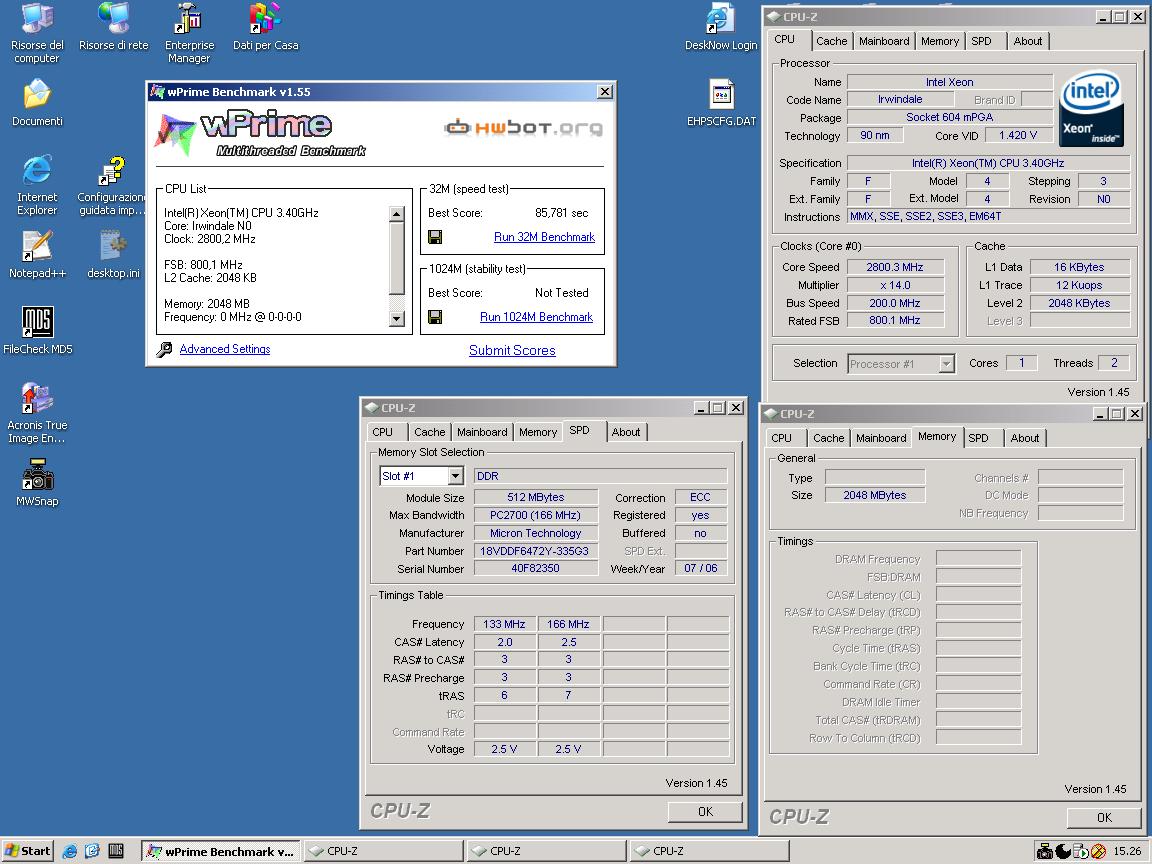Click the Socket 604 mPGA package field

click(x=949, y=118)
